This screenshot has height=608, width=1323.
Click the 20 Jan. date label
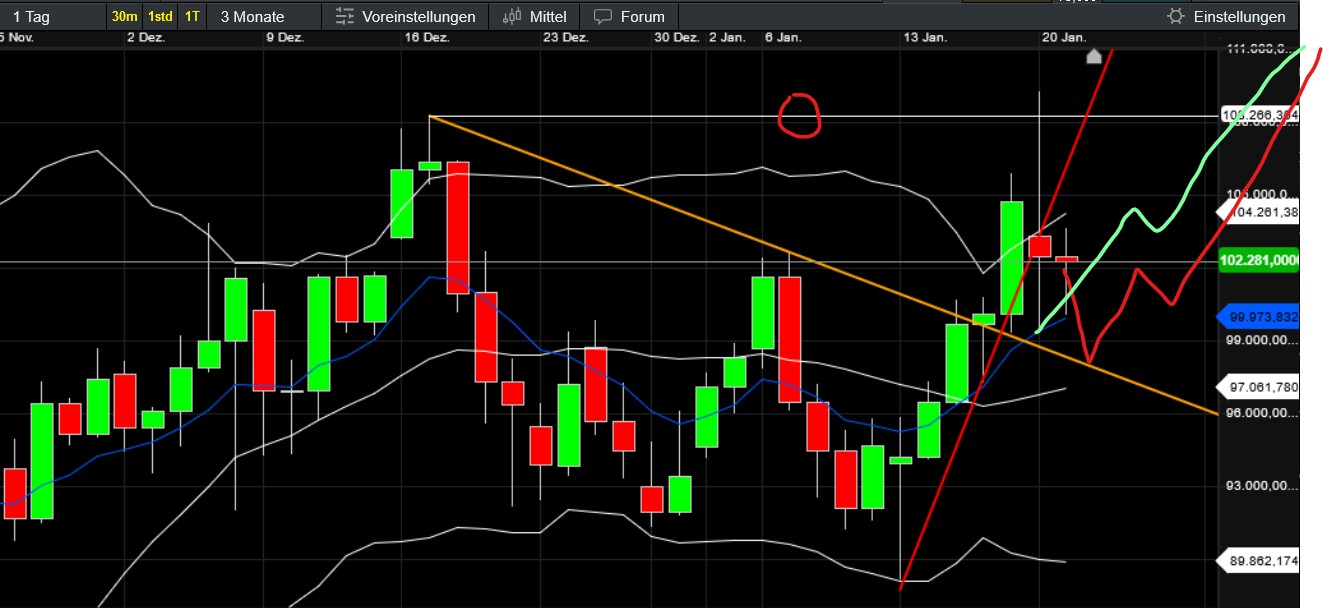pos(1063,37)
